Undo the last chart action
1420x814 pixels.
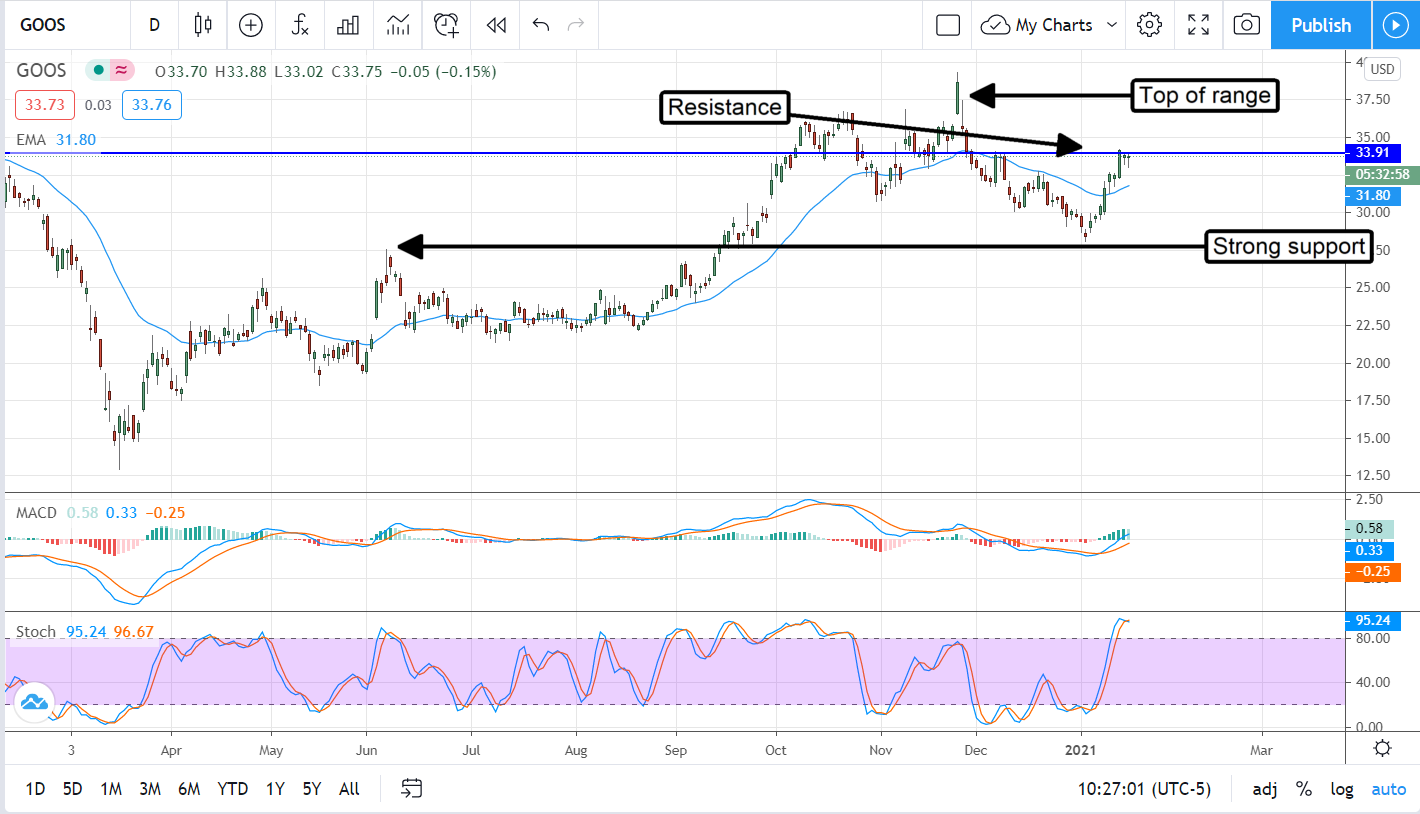tap(541, 25)
